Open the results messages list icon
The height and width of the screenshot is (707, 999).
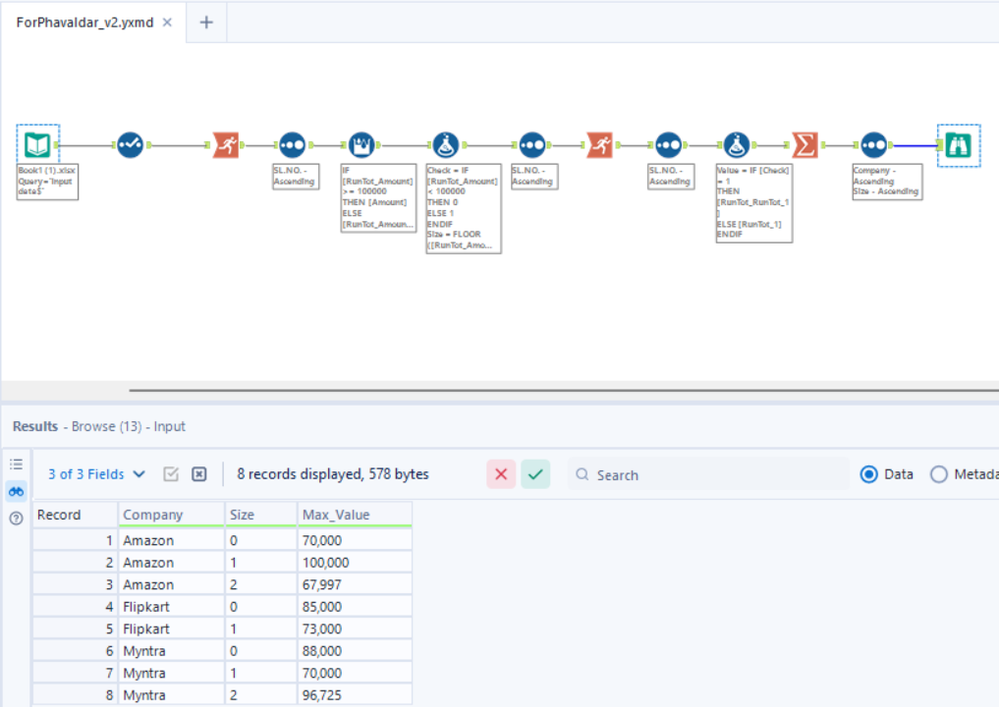point(16,464)
